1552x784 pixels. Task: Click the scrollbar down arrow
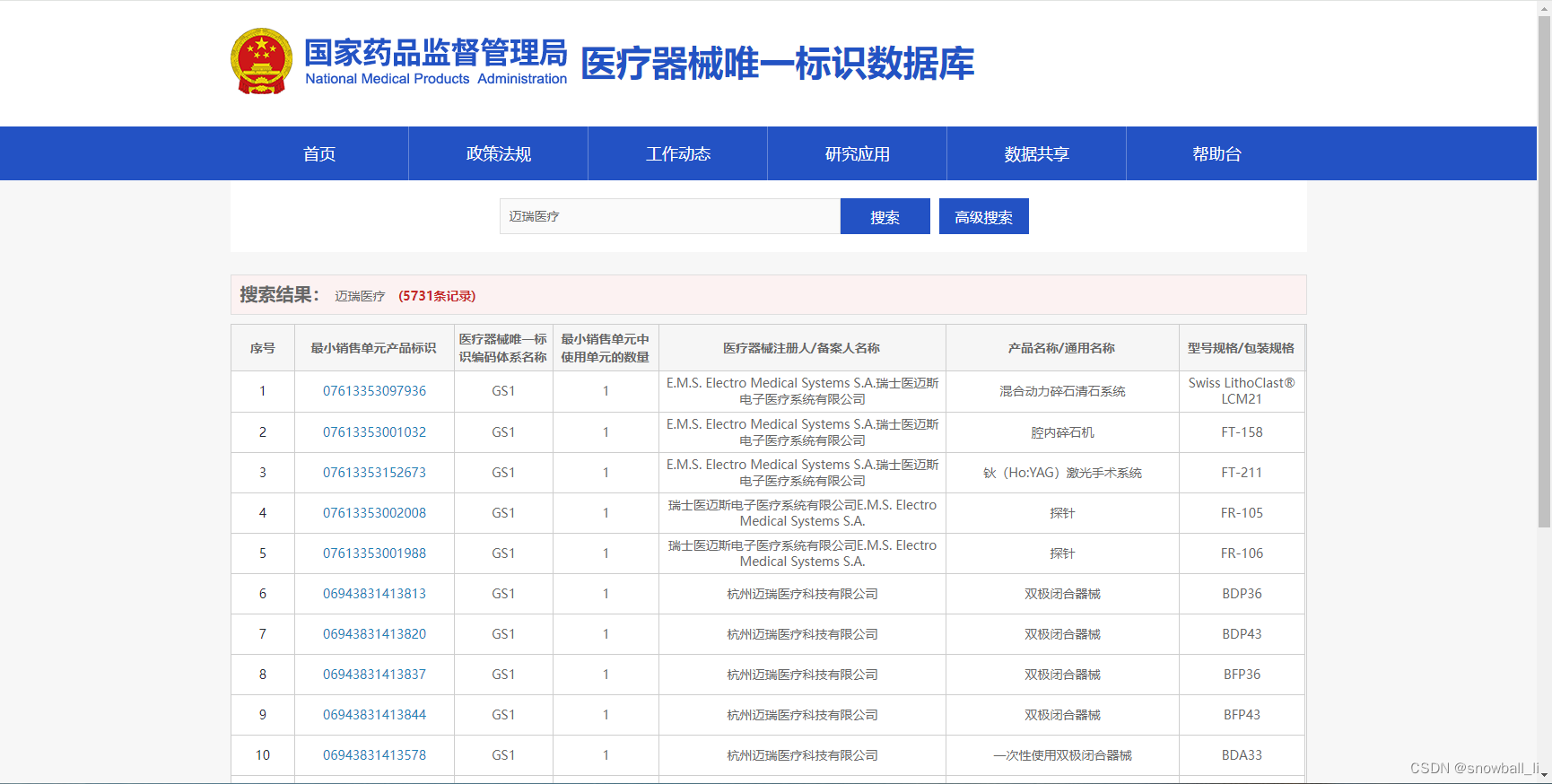pyautogui.click(x=1544, y=776)
